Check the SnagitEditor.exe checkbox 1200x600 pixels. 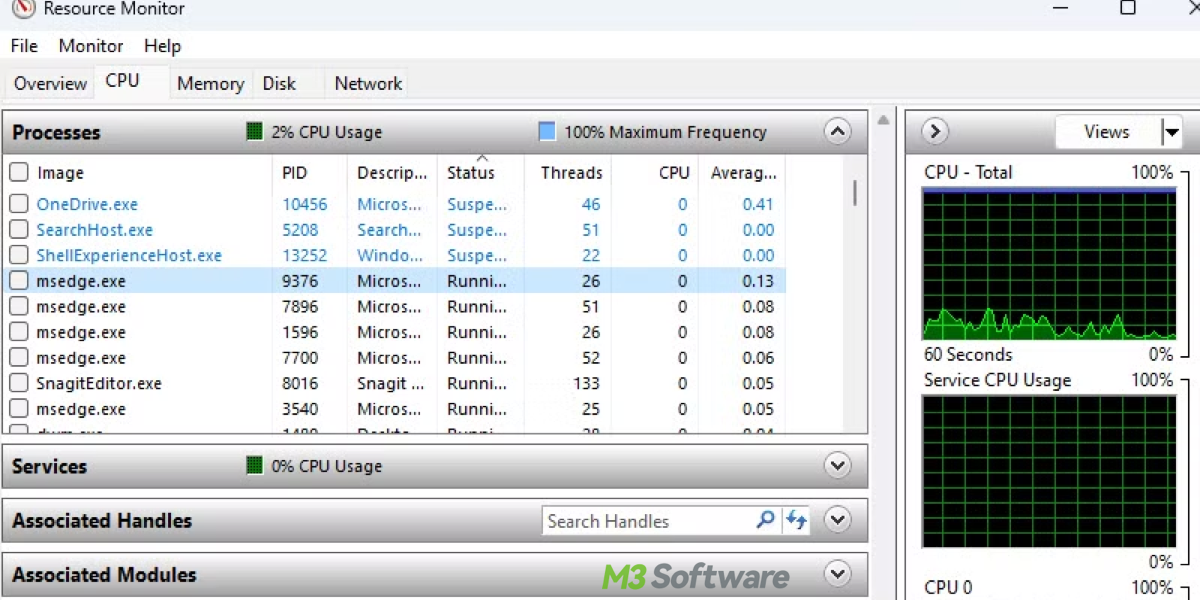[18, 383]
